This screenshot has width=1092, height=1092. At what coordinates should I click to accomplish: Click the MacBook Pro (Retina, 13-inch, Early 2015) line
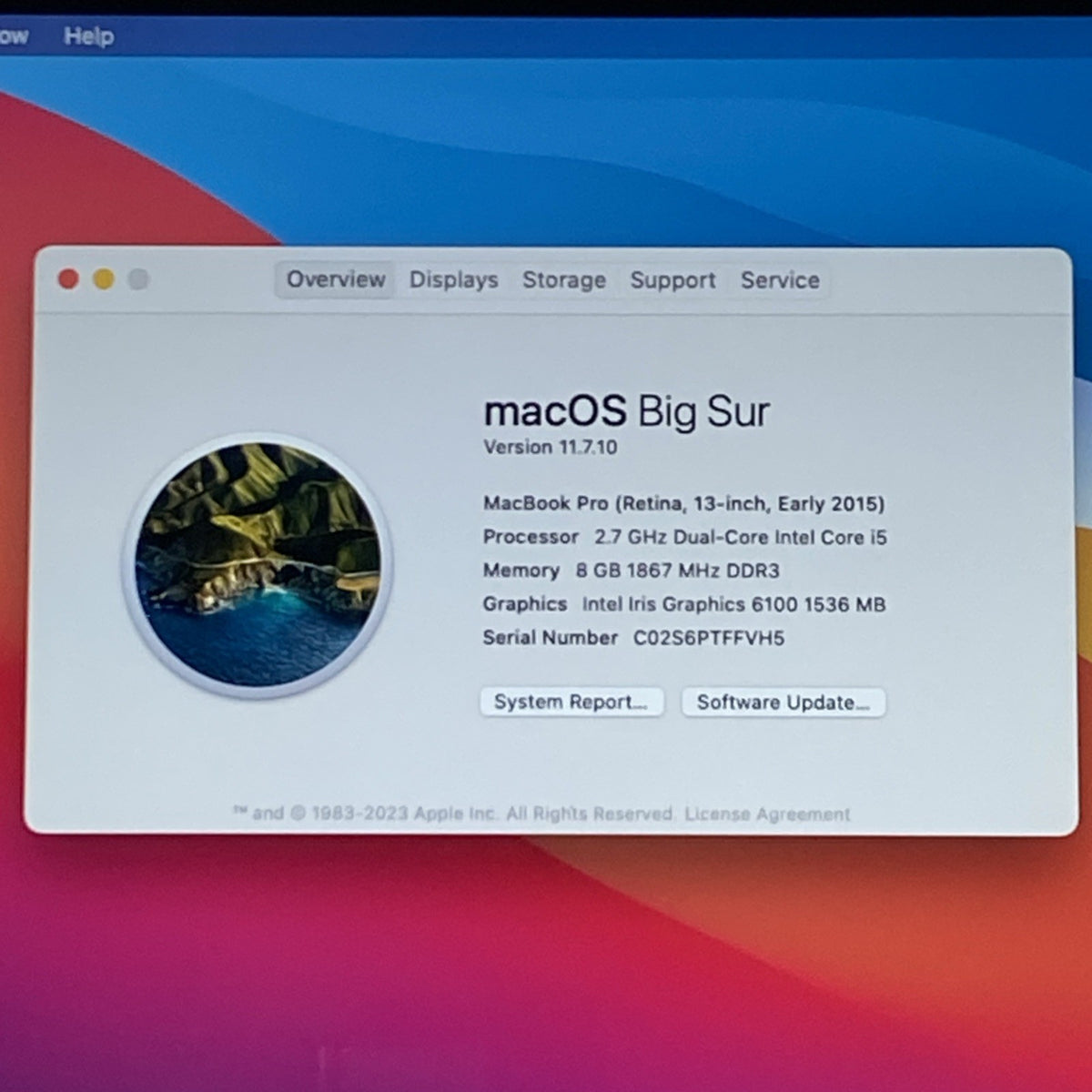tap(683, 503)
